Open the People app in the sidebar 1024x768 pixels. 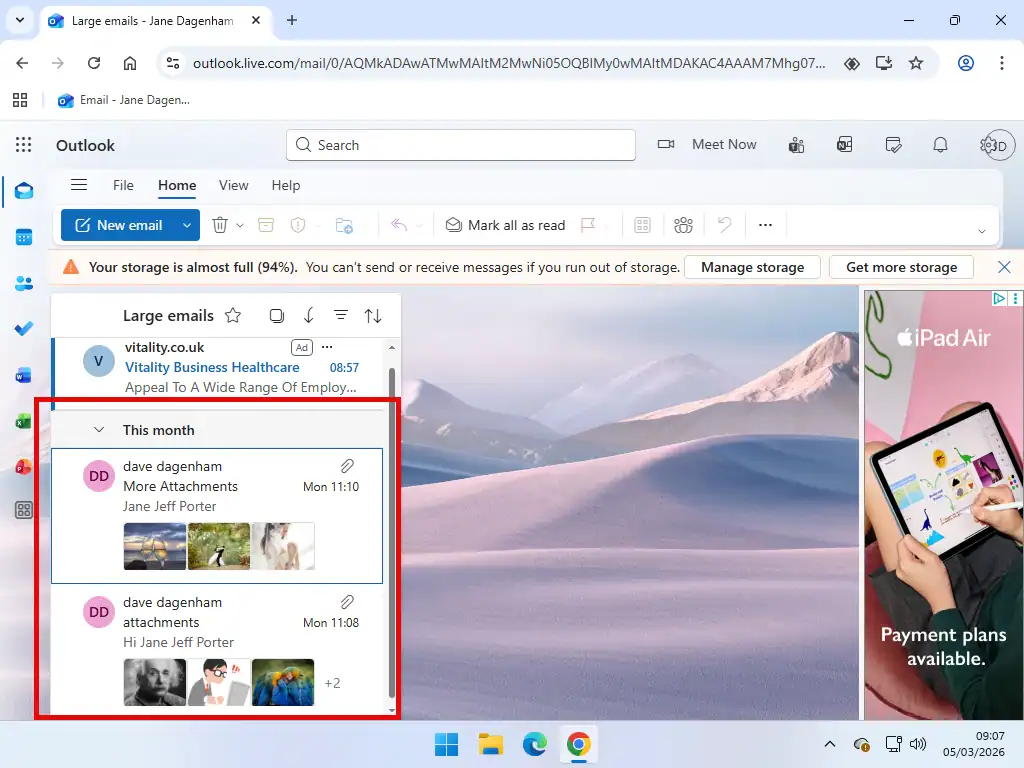(x=23, y=283)
